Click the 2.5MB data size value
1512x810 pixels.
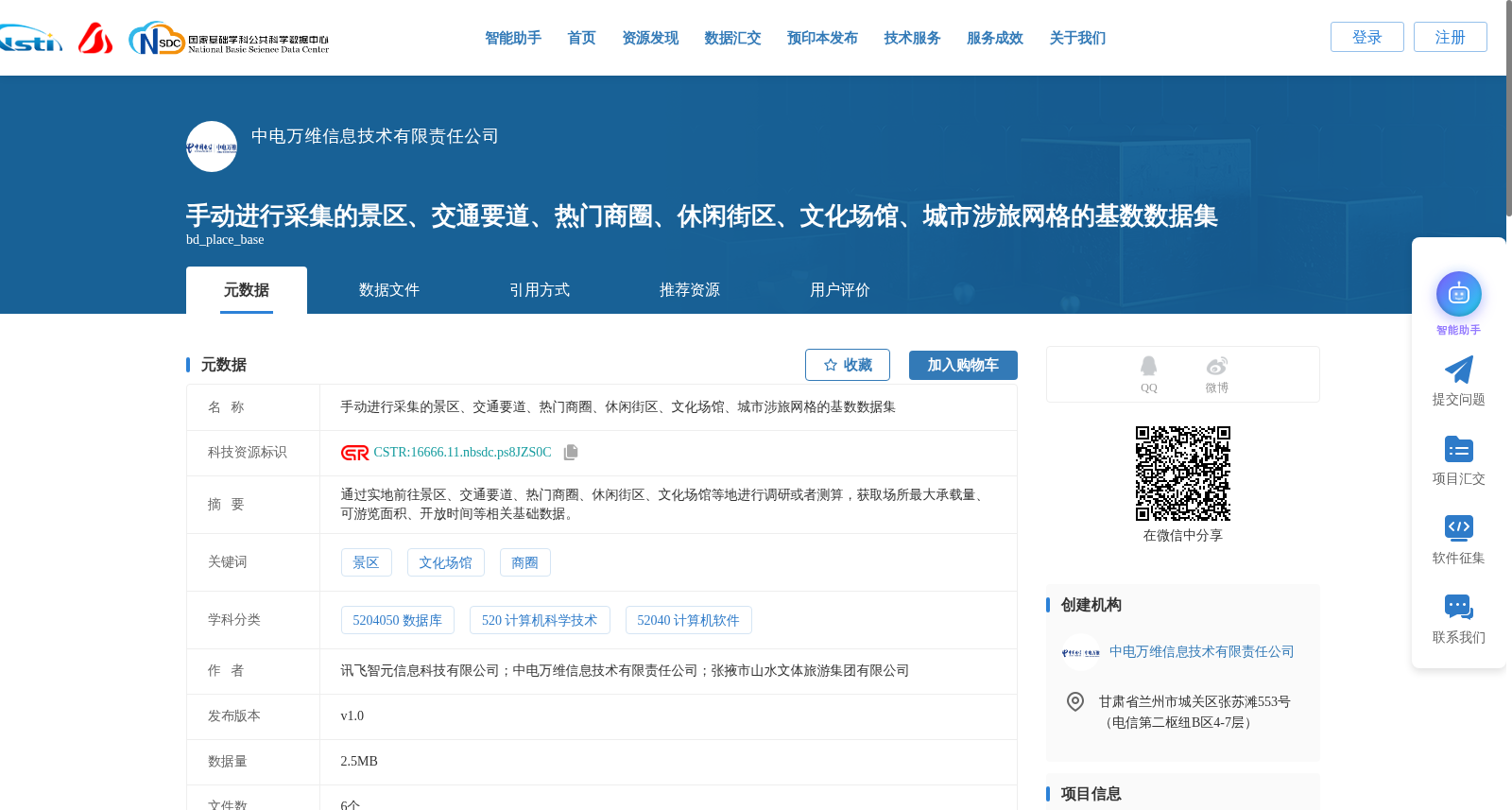click(359, 762)
